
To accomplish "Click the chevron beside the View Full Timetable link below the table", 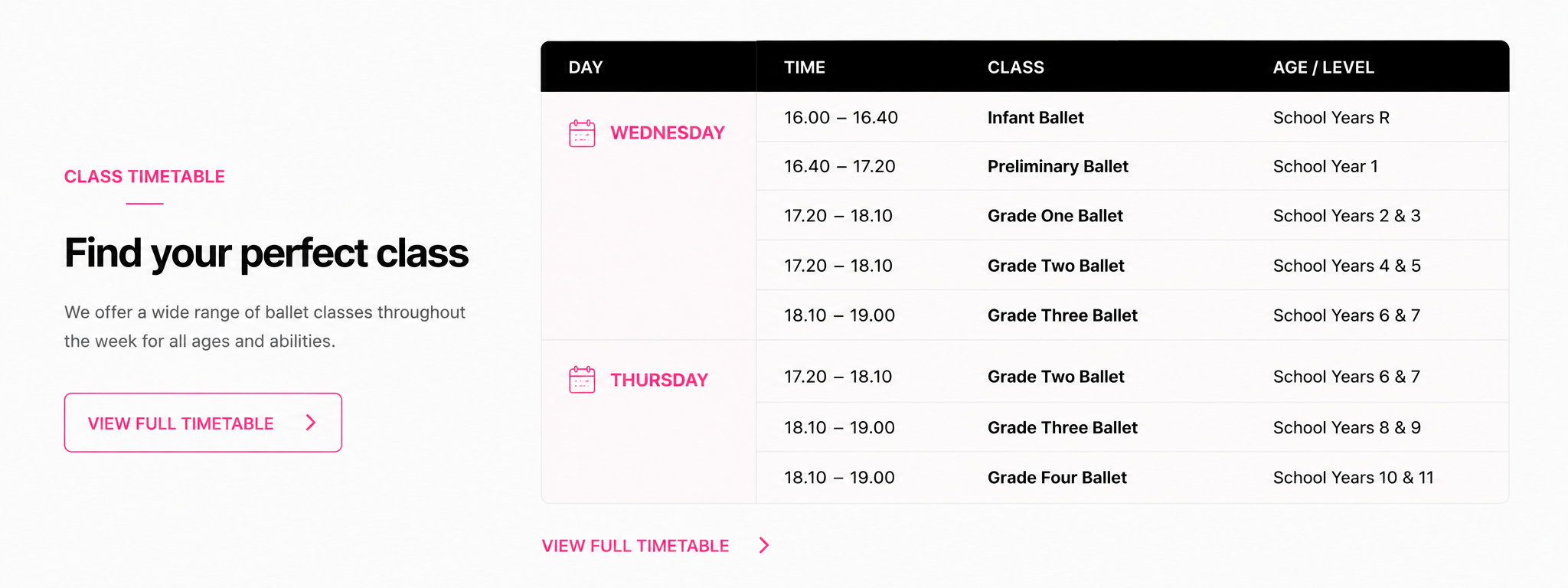I will [x=764, y=545].
